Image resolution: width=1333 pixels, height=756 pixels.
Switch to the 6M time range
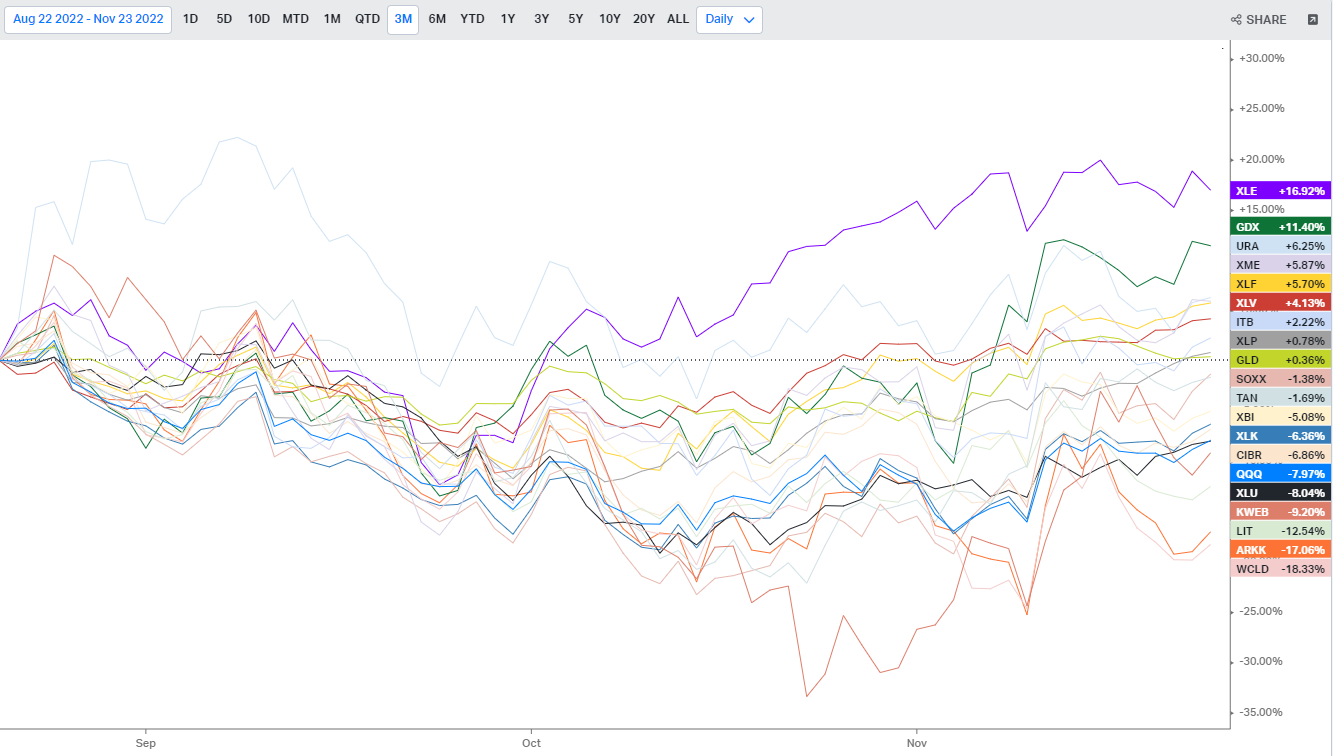pyautogui.click(x=437, y=20)
